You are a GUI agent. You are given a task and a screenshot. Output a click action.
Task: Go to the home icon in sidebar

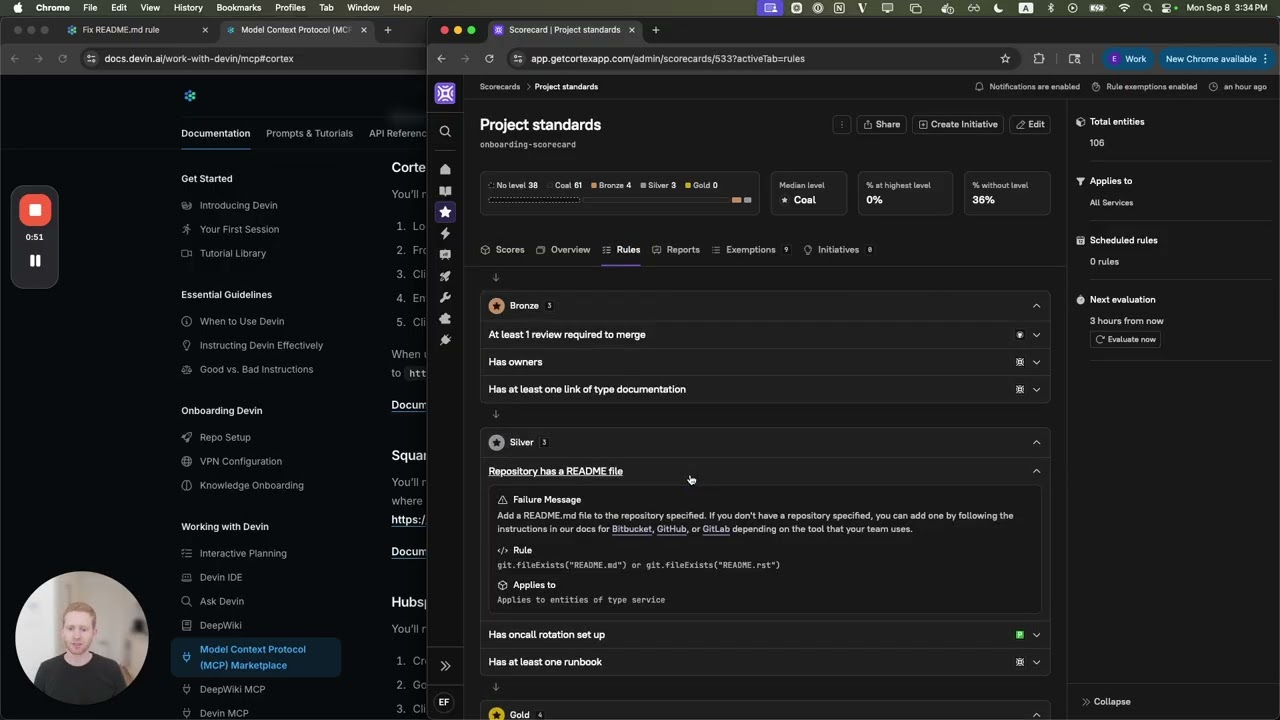pyautogui.click(x=445, y=169)
